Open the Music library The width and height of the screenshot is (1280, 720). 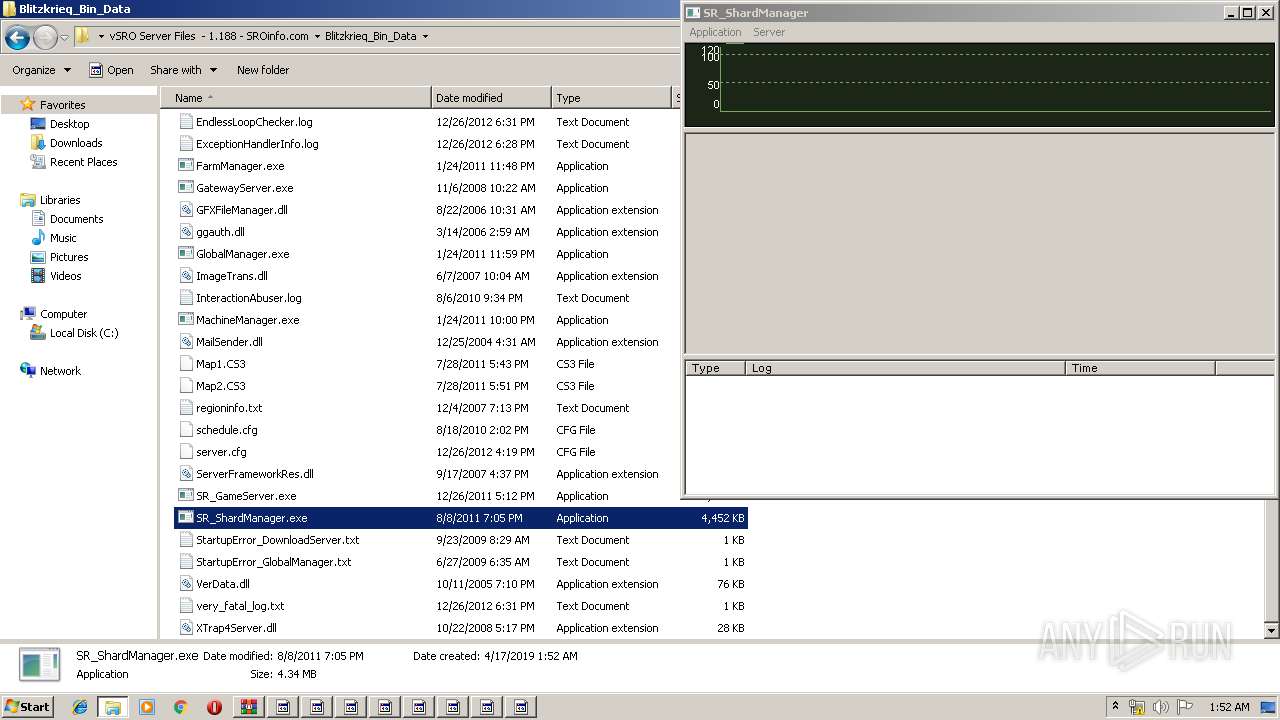pos(63,238)
